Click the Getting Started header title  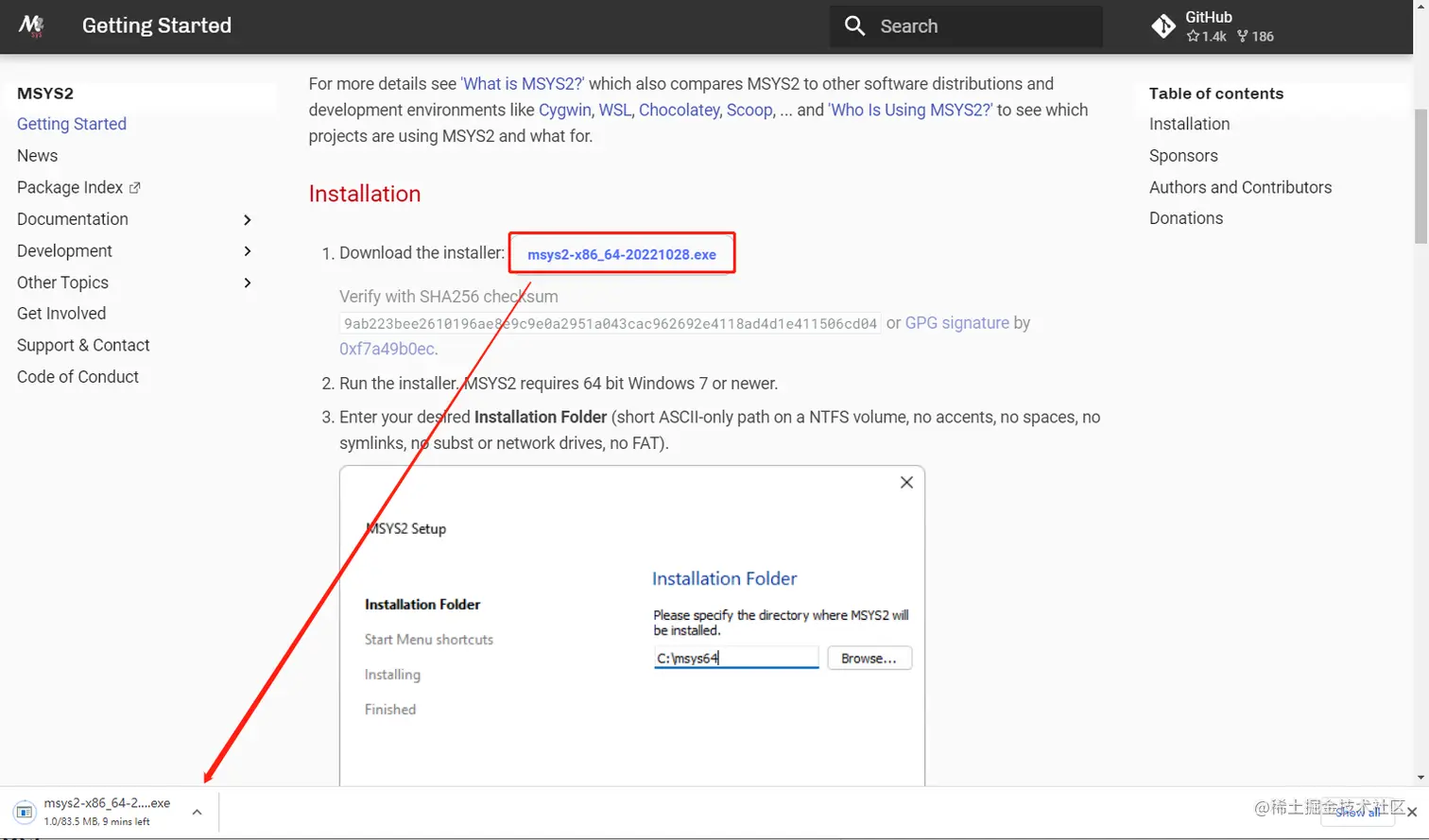(x=157, y=26)
